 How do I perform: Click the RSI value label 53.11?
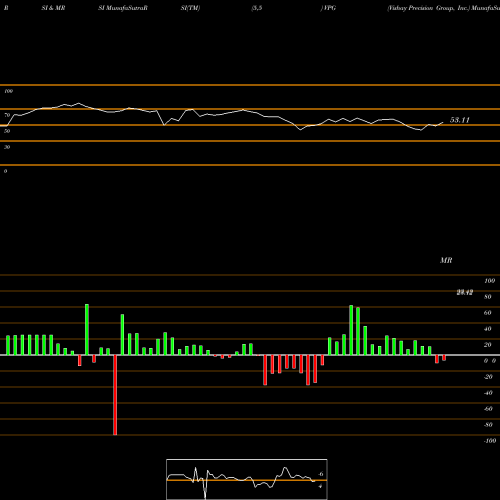point(460,120)
